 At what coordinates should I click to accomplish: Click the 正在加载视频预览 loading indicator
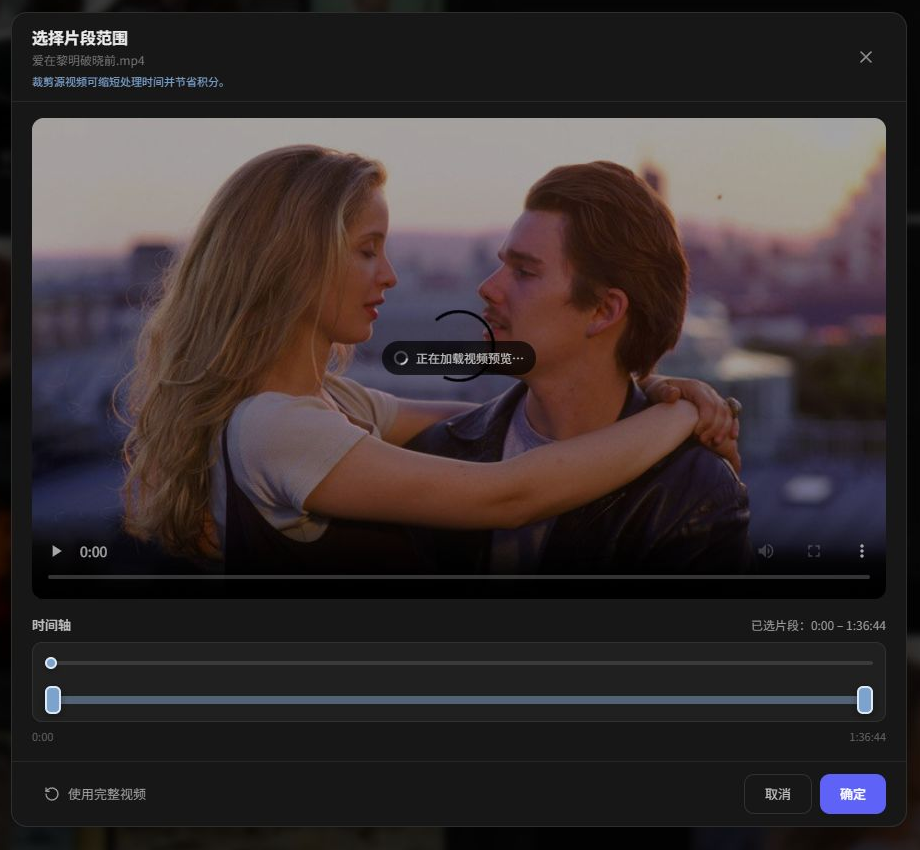pos(459,358)
